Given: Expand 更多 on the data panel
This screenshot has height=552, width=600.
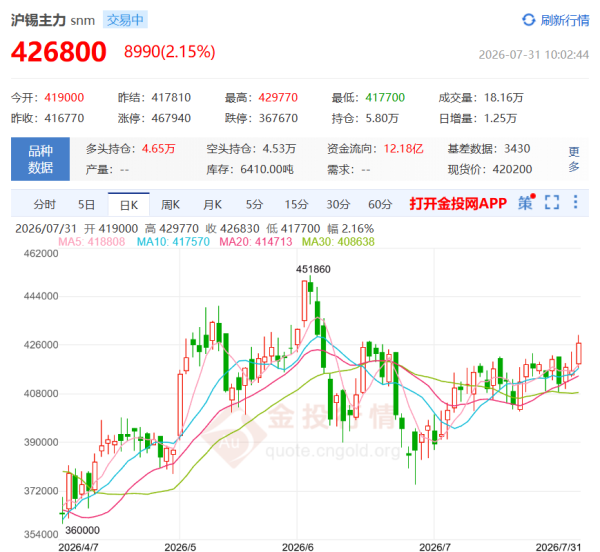Looking at the screenshot, I should (574, 159).
